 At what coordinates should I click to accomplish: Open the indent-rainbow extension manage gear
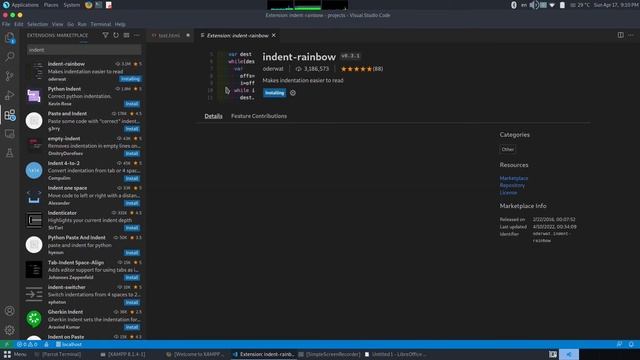tap(293, 93)
